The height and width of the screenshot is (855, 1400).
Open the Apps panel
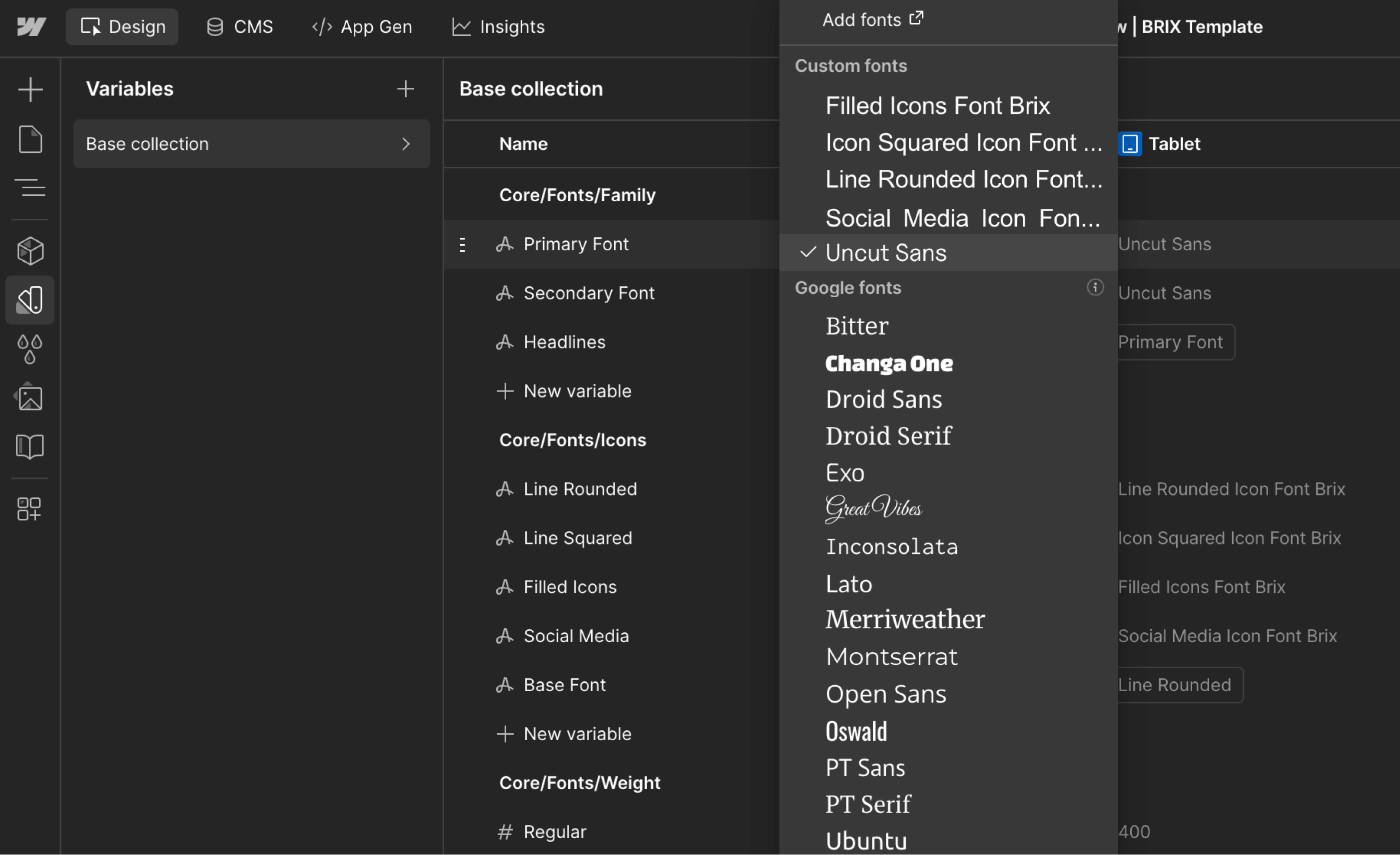29,508
